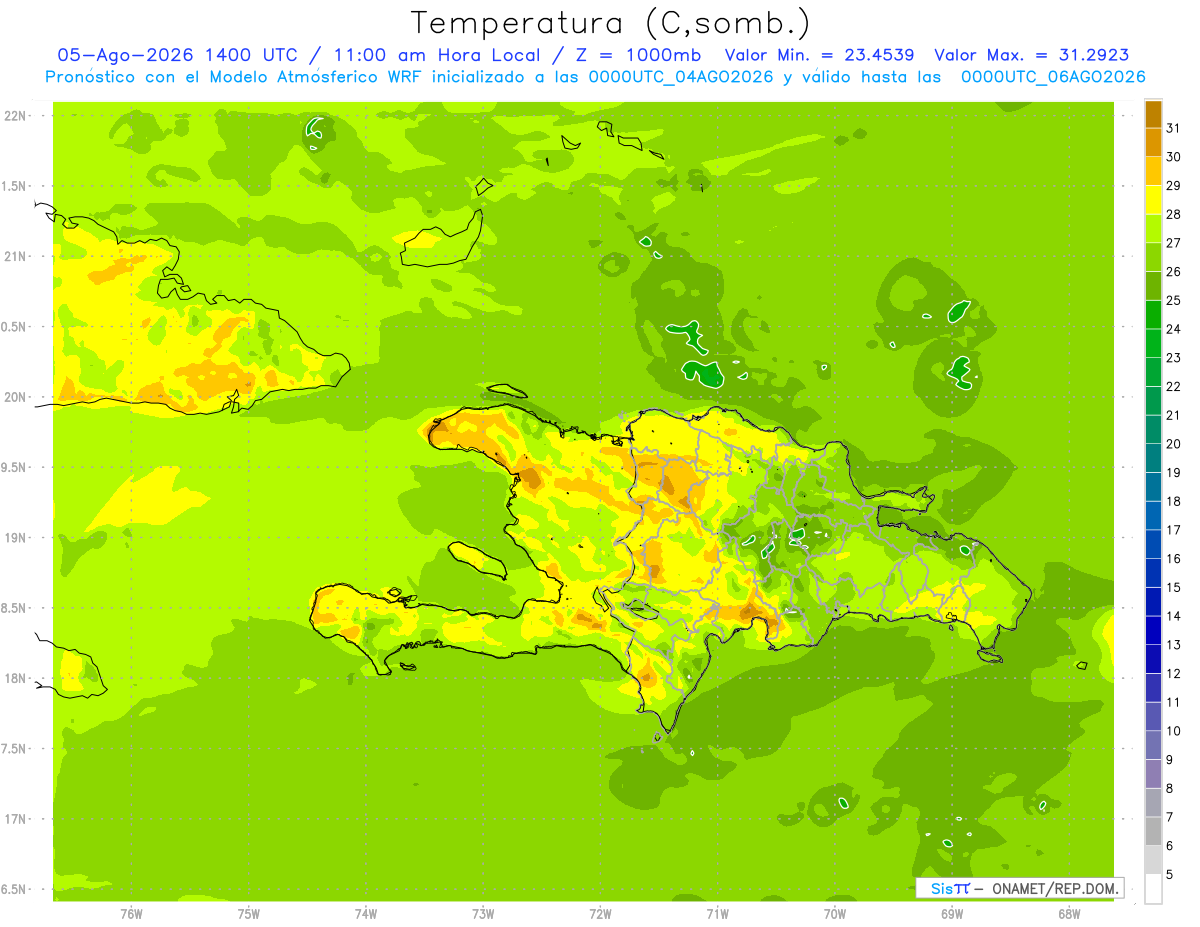Image resolution: width=1200 pixels, height=927 pixels.
Task: Click the '18N' latitude label
Action: coord(15,678)
